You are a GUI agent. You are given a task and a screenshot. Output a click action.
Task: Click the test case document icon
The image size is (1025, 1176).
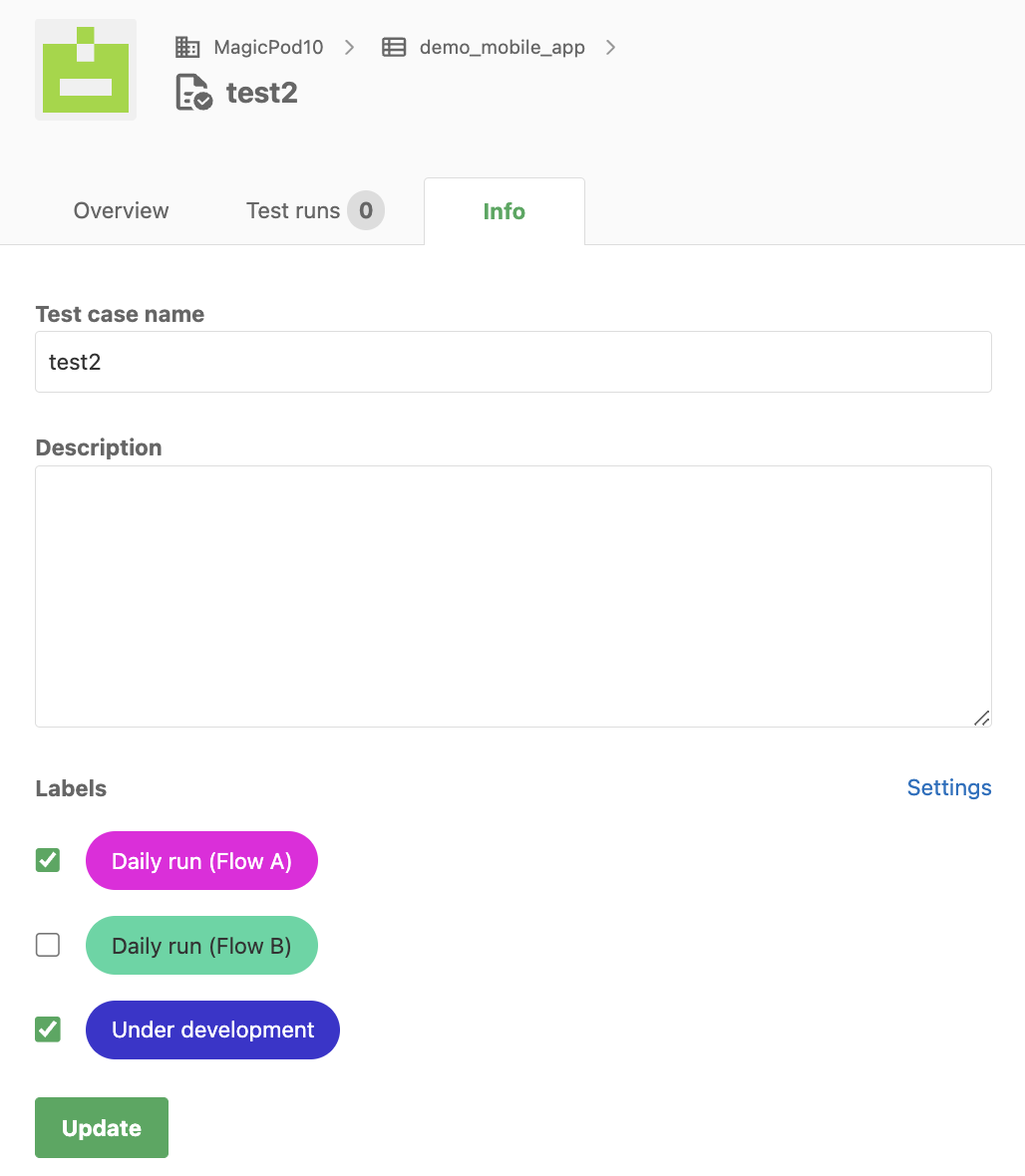(x=193, y=93)
